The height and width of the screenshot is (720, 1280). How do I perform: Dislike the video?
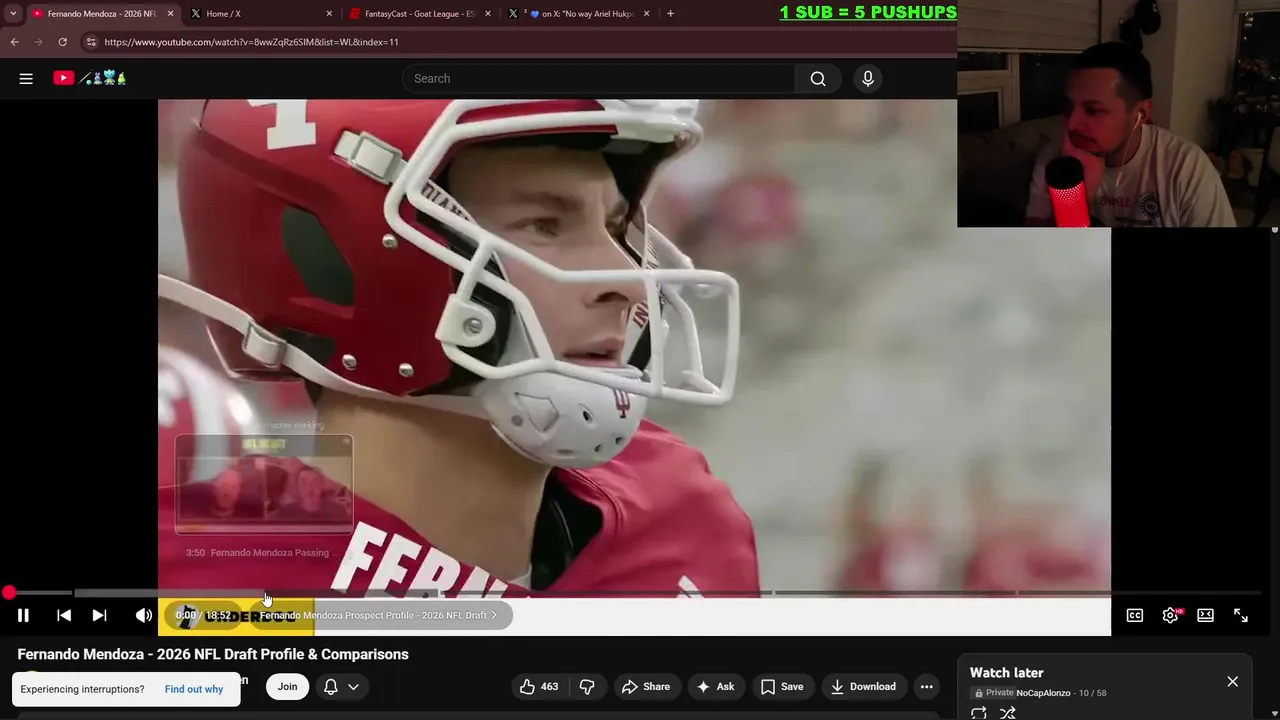588,686
